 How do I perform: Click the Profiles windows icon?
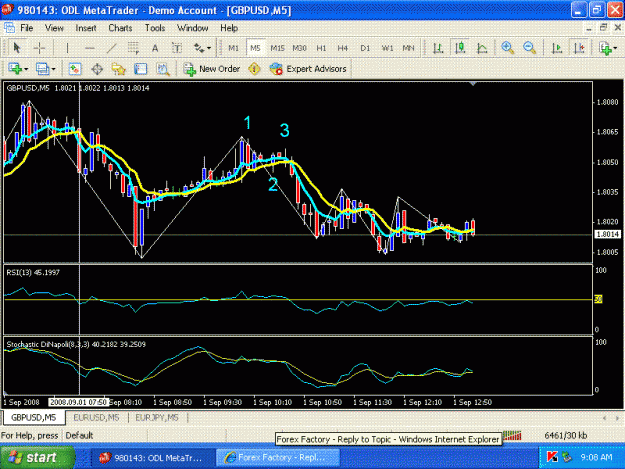point(42,69)
